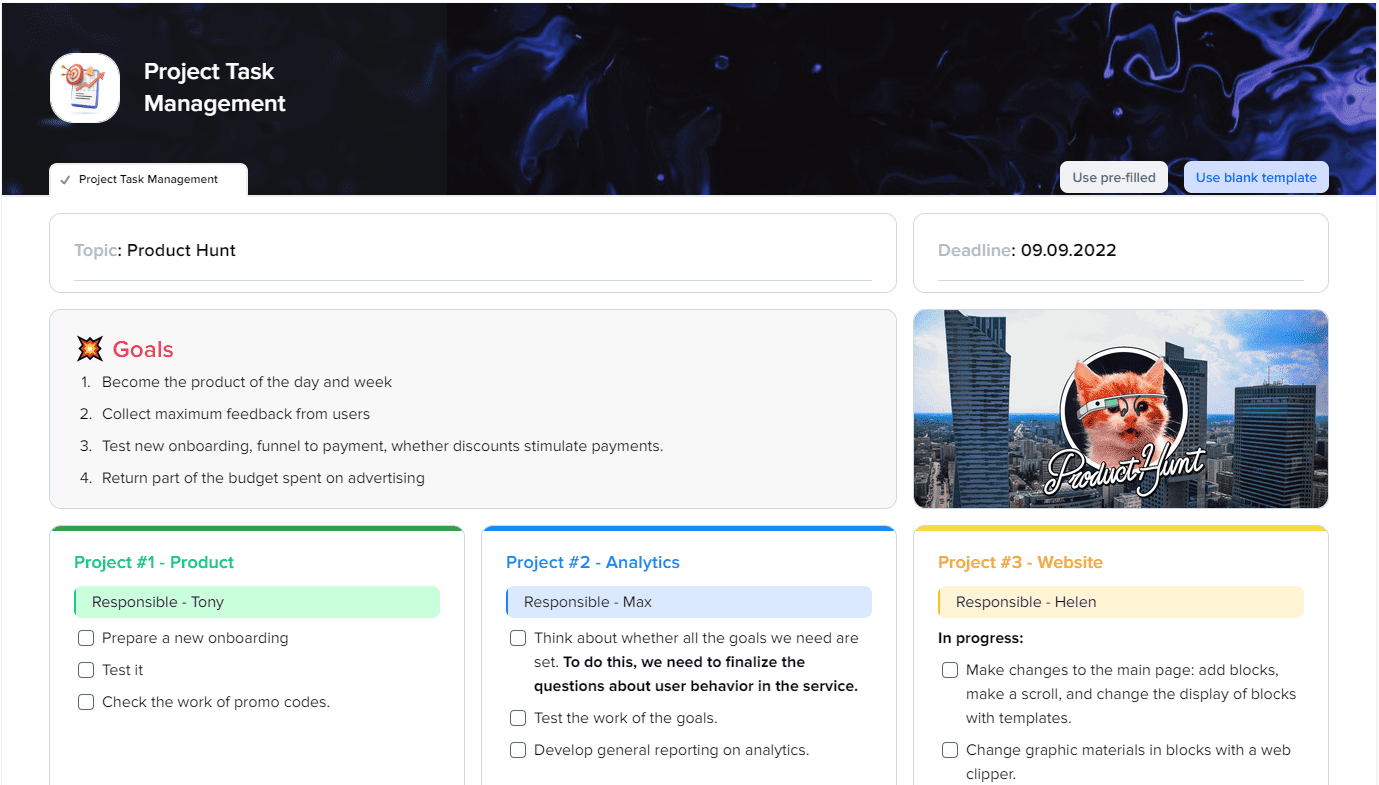Tick the 'Think about whether all the goals' checkbox
Screen dimensions: 1379x785
[518, 638]
